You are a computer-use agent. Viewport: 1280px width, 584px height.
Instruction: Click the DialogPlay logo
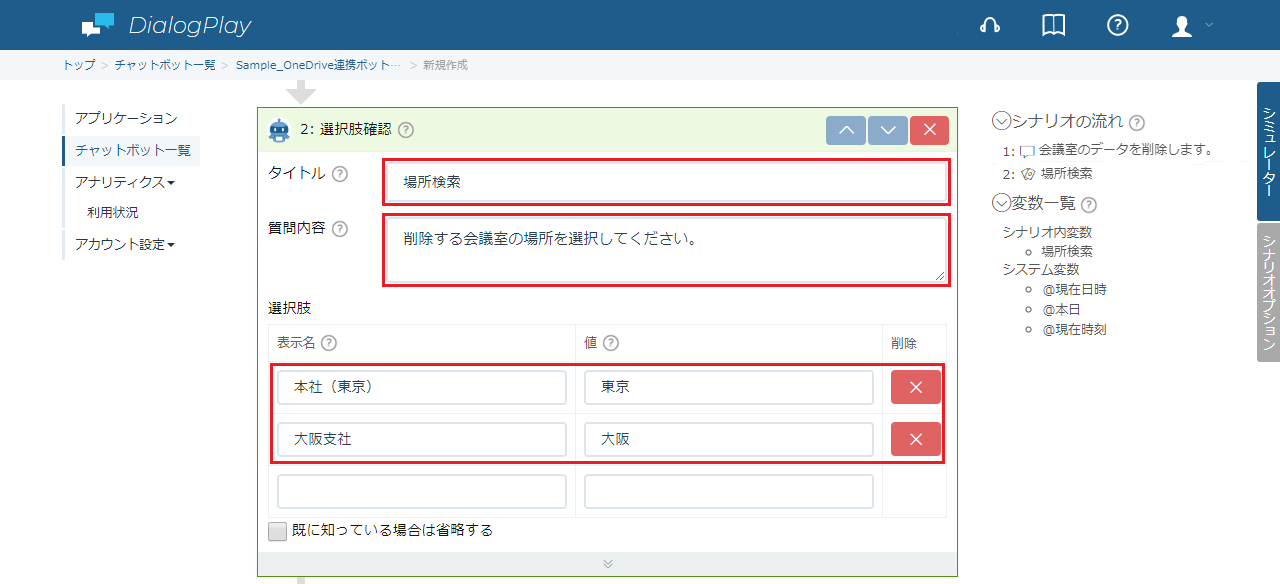click(x=167, y=26)
